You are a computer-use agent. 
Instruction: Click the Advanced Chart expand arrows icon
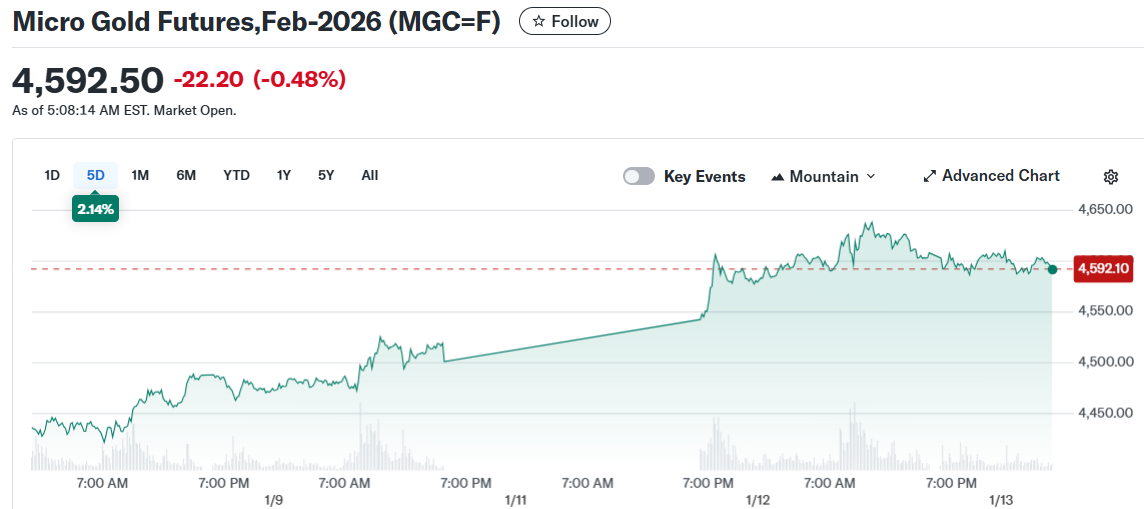pyautogui.click(x=930, y=176)
